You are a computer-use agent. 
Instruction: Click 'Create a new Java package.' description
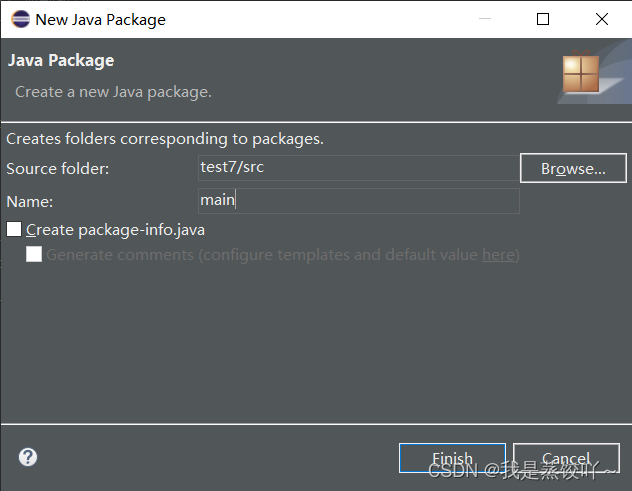pos(113,92)
